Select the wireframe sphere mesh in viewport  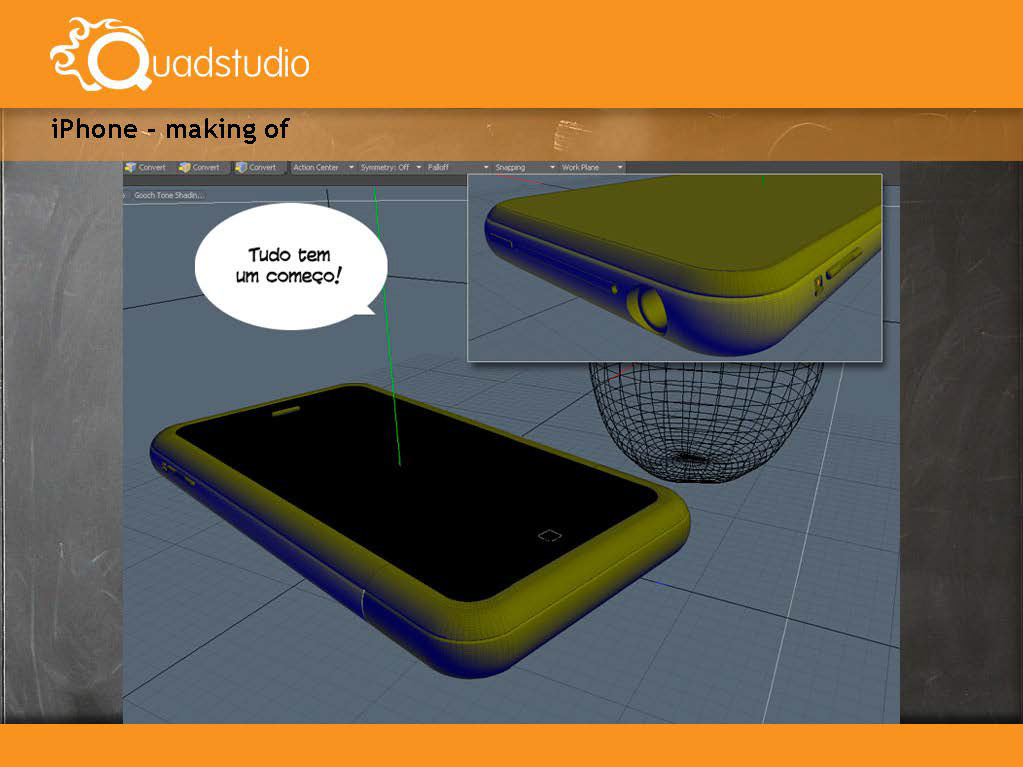click(x=706, y=421)
